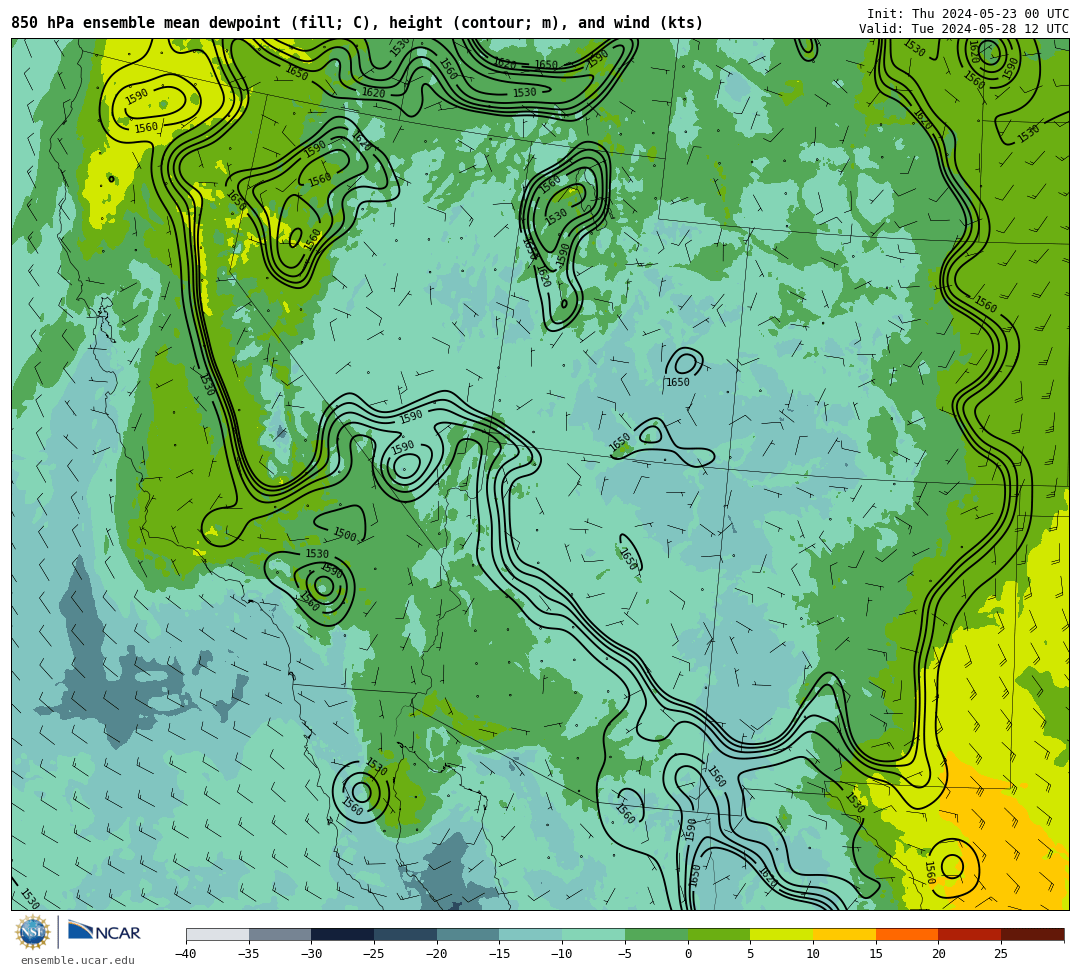Screen dimensions: 1080x973
Task: Click the Valid: Tue 2024-05-28 12 UTC text
Action: point(964,29)
